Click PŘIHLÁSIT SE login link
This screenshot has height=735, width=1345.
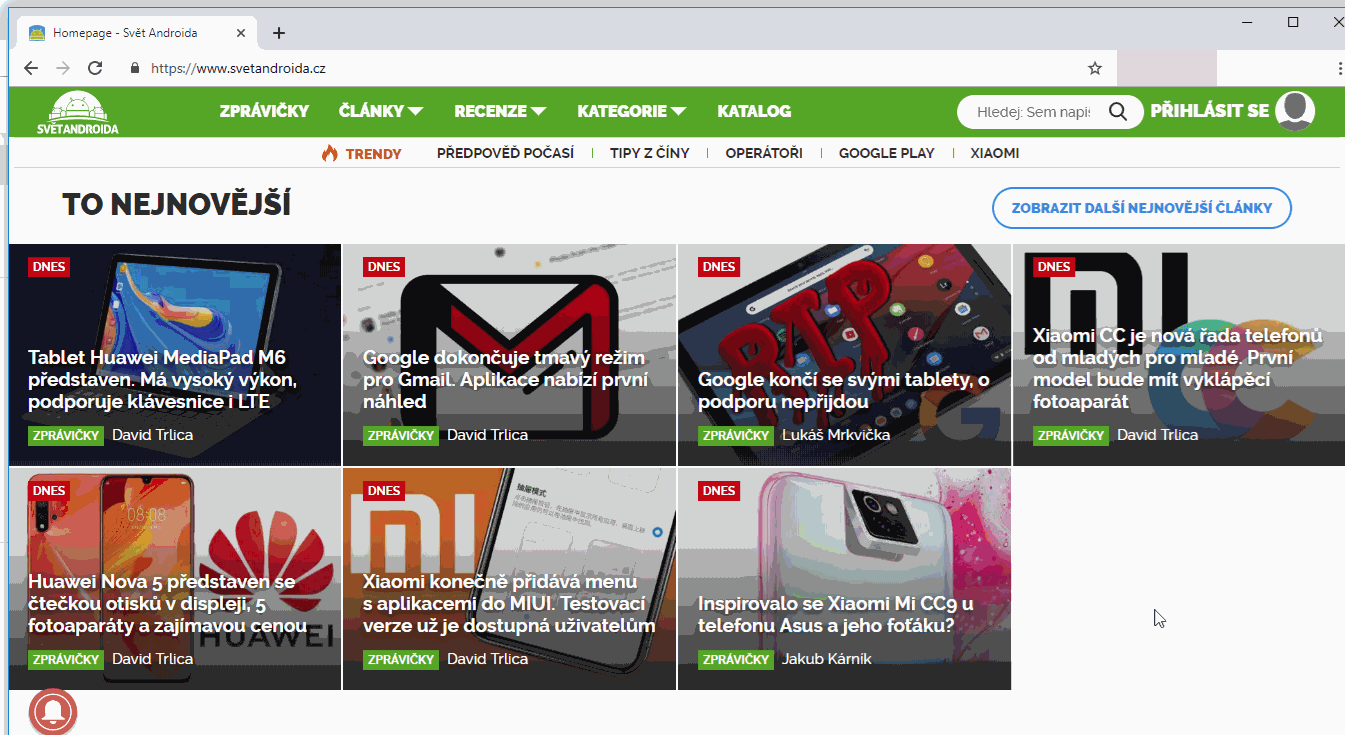1209,110
